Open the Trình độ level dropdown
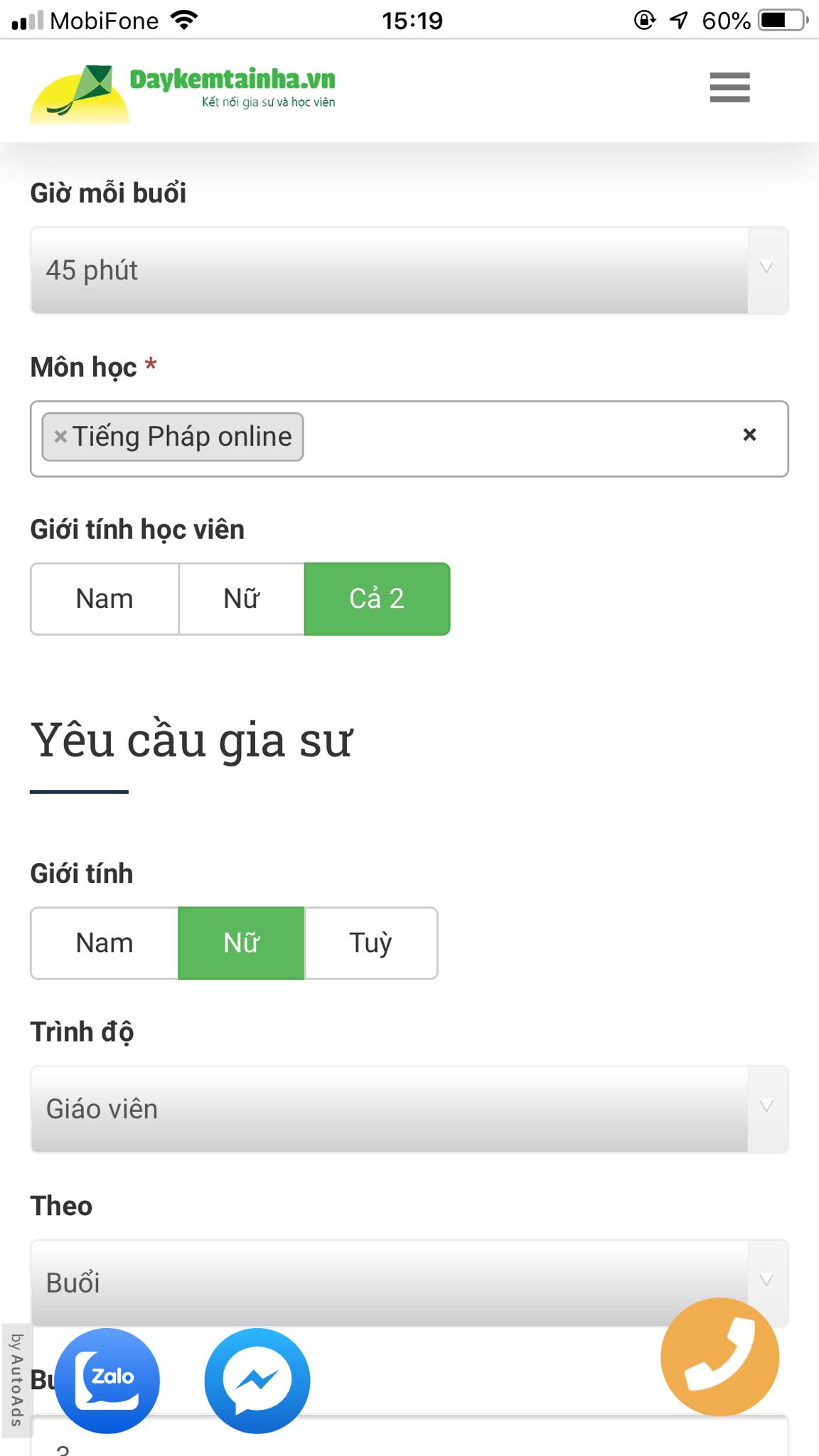This screenshot has height=1456, width=819. click(x=409, y=1108)
